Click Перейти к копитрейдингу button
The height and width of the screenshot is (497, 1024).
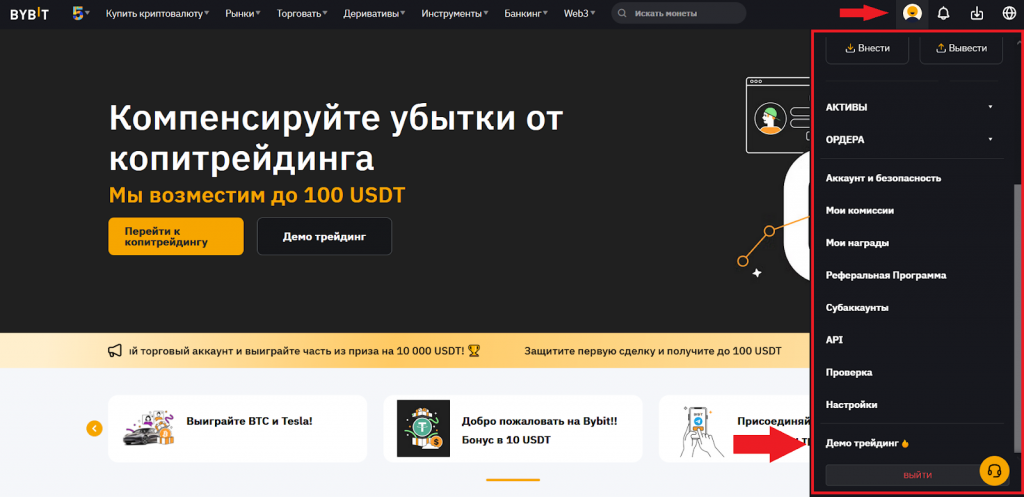[176, 236]
